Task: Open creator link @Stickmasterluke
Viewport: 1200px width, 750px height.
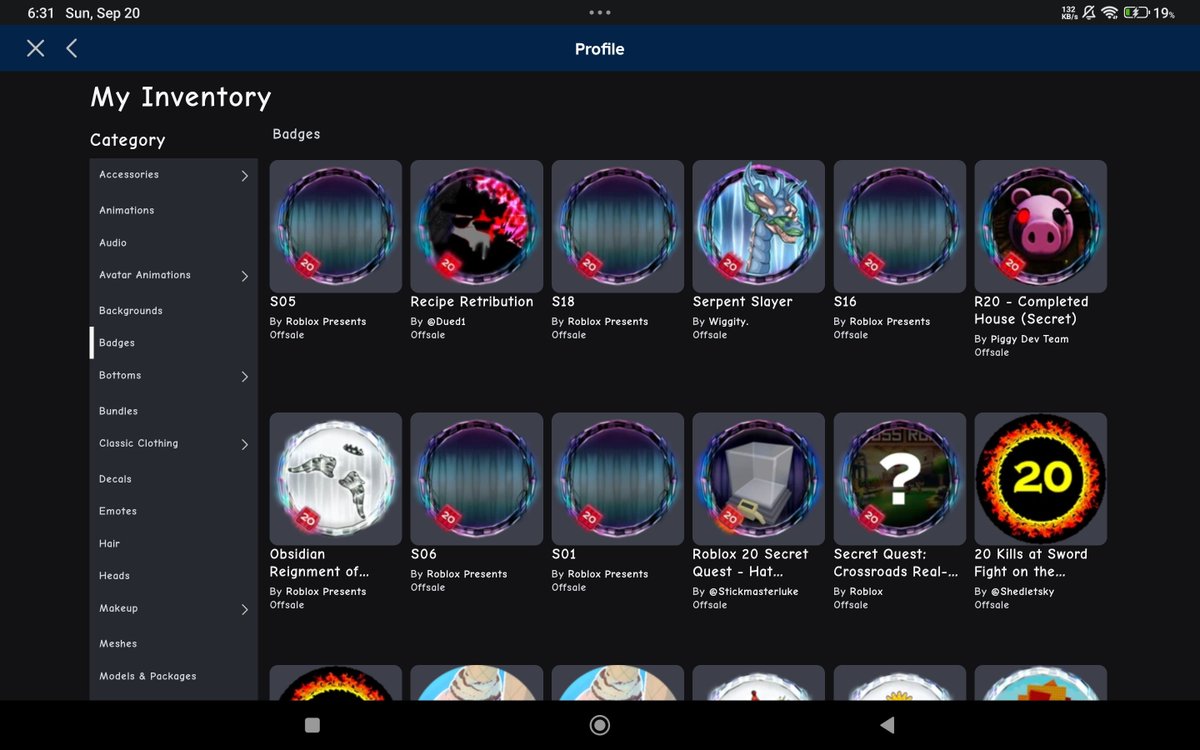Action: [753, 592]
